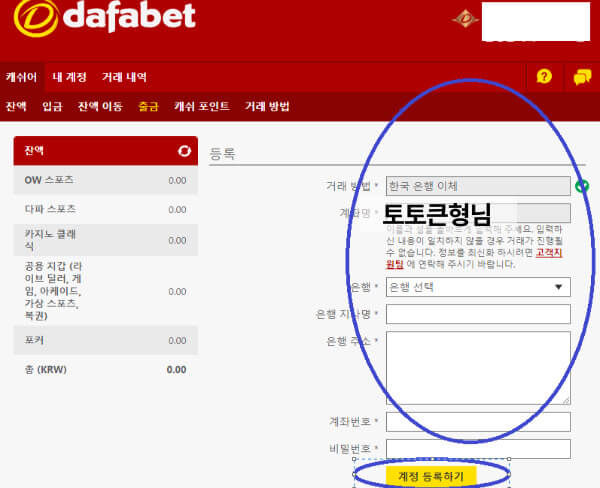Open the 캐쉬어 tab
Image resolution: width=600 pixels, height=488 pixels.
point(21,77)
